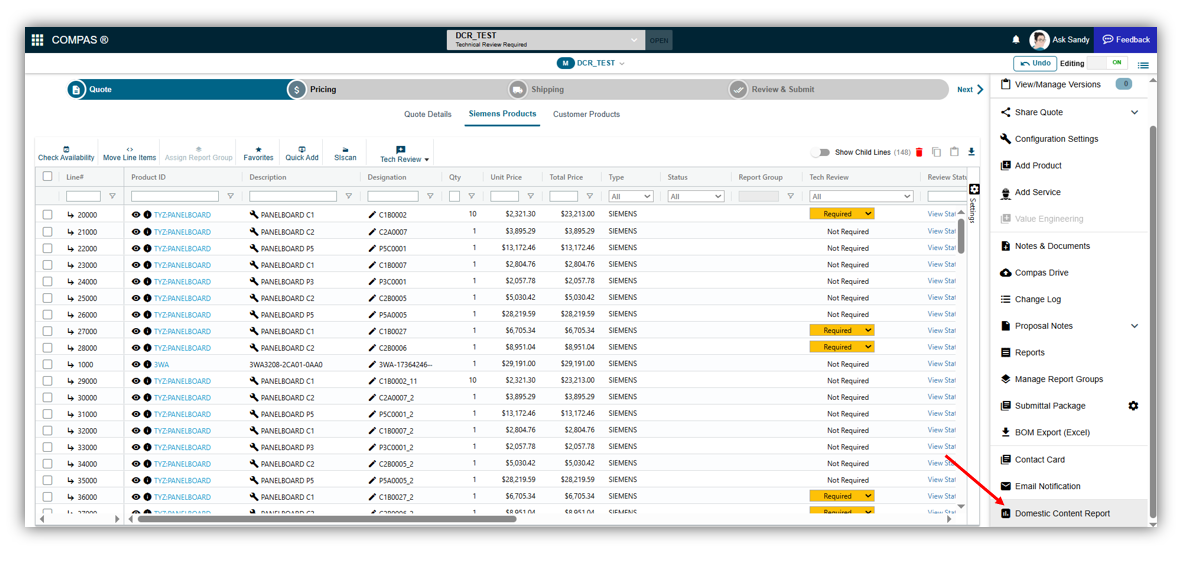Click the grid horizontal scrollbar
Viewport: 1194px width, 561px height.
[327, 519]
